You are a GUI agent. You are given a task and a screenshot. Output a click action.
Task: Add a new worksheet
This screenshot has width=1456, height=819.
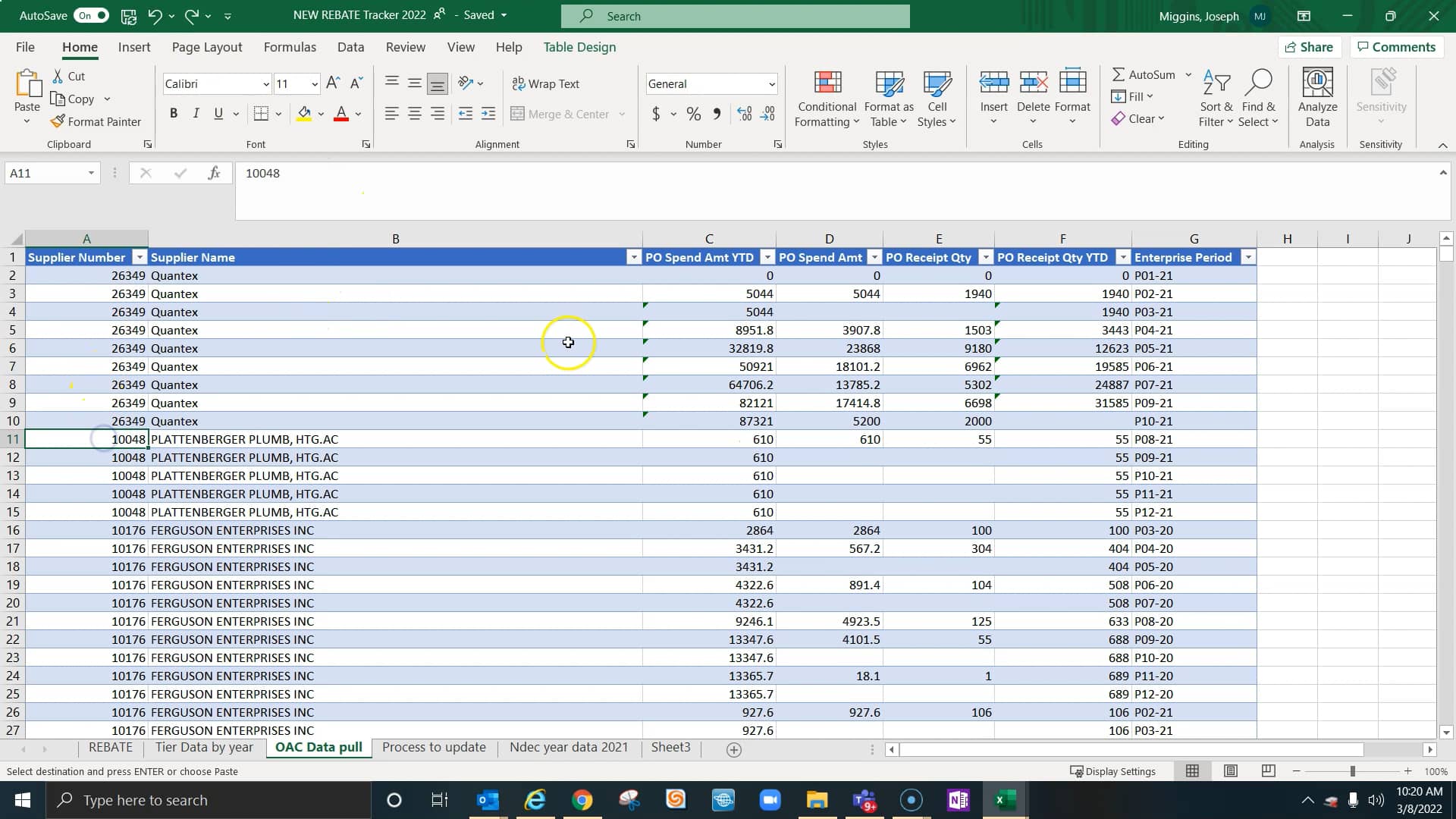733,749
